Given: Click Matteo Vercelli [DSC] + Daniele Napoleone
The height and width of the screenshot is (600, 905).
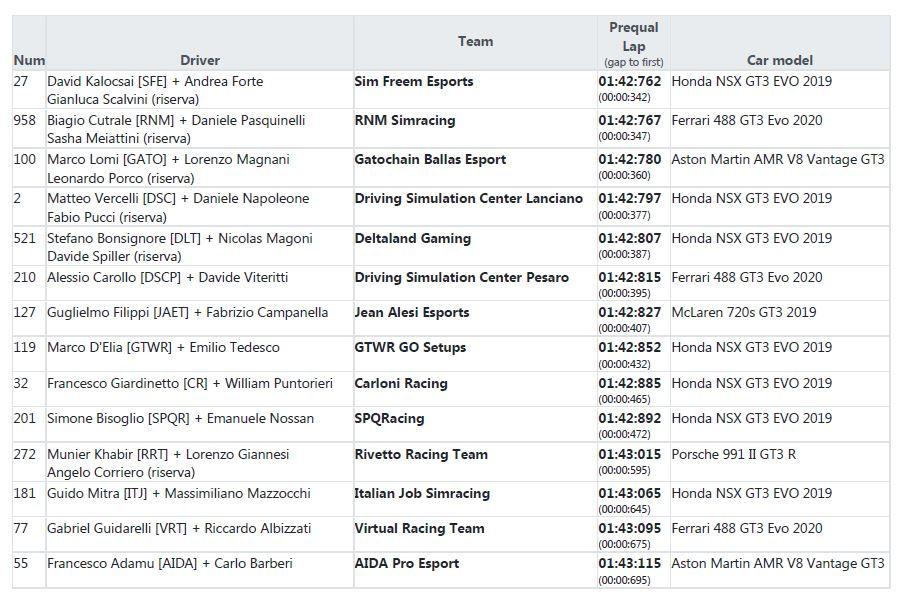Looking at the screenshot, I should (x=178, y=198).
